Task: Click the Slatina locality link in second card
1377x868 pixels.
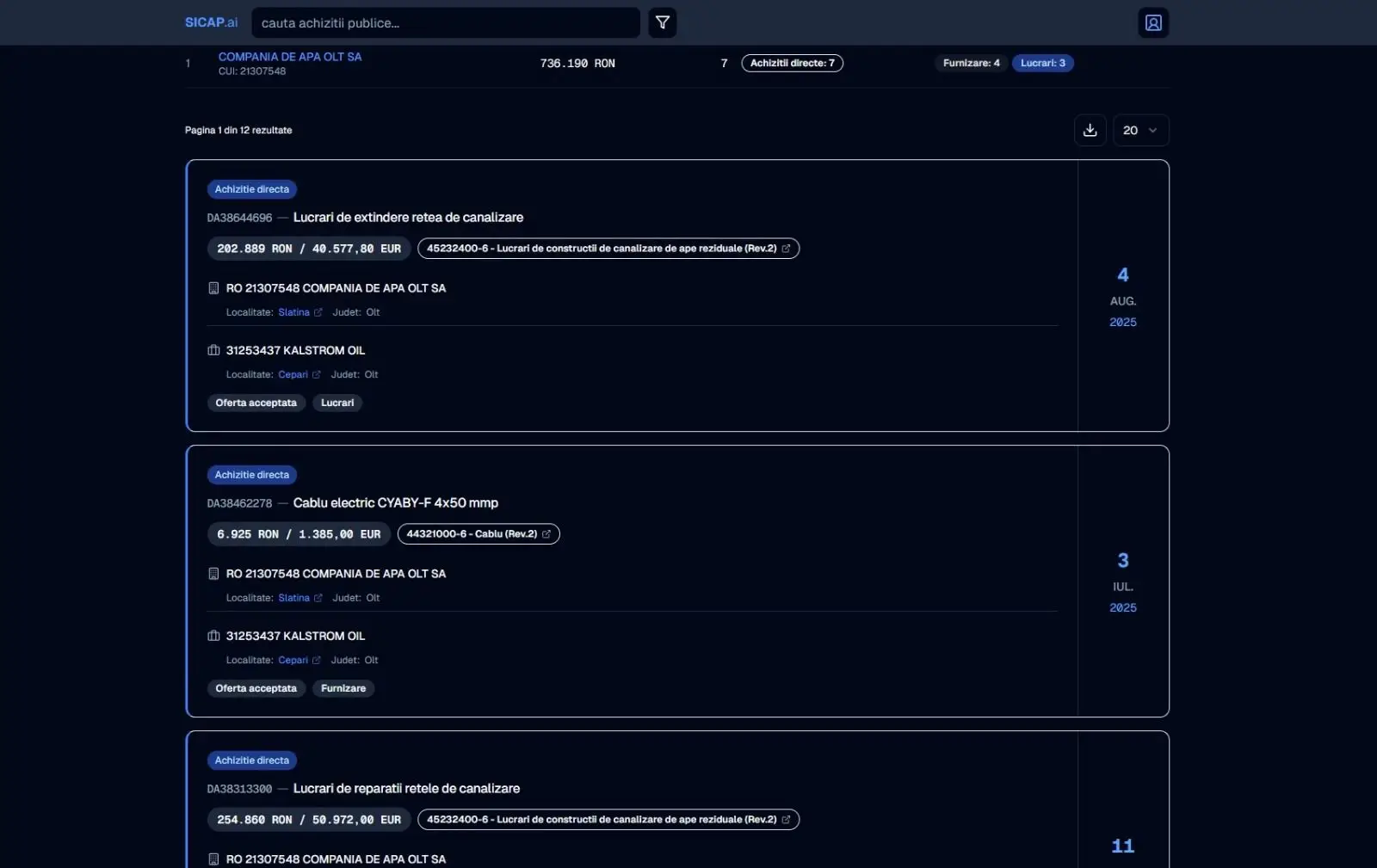Action: pos(293,598)
